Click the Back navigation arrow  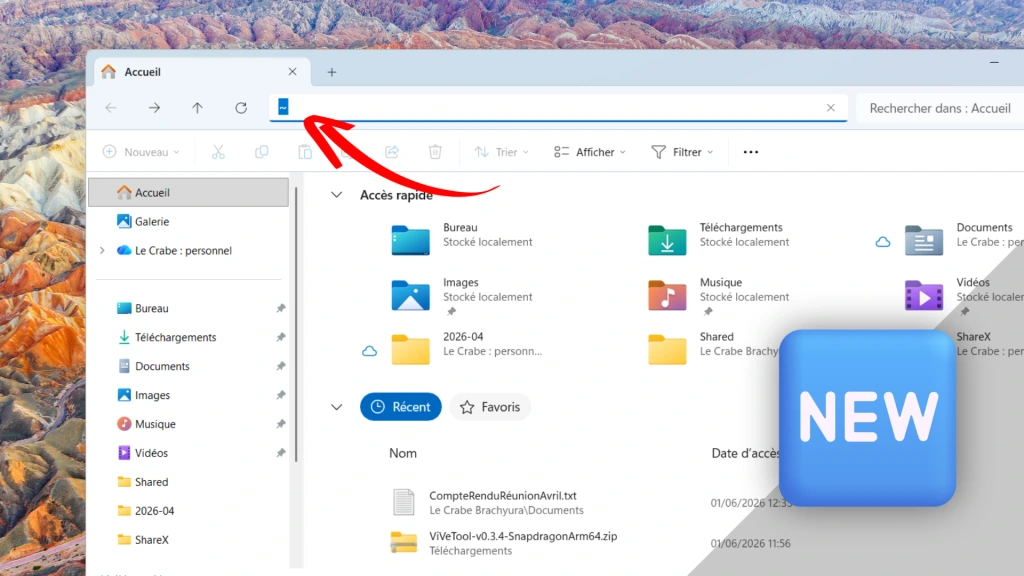pyautogui.click(x=111, y=108)
